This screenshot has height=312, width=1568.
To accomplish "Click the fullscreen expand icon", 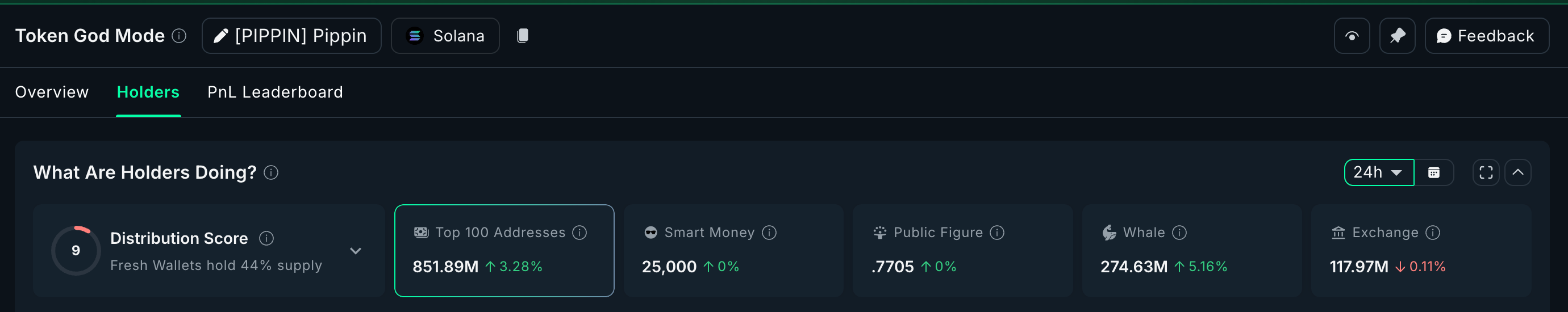I will pos(1485,172).
